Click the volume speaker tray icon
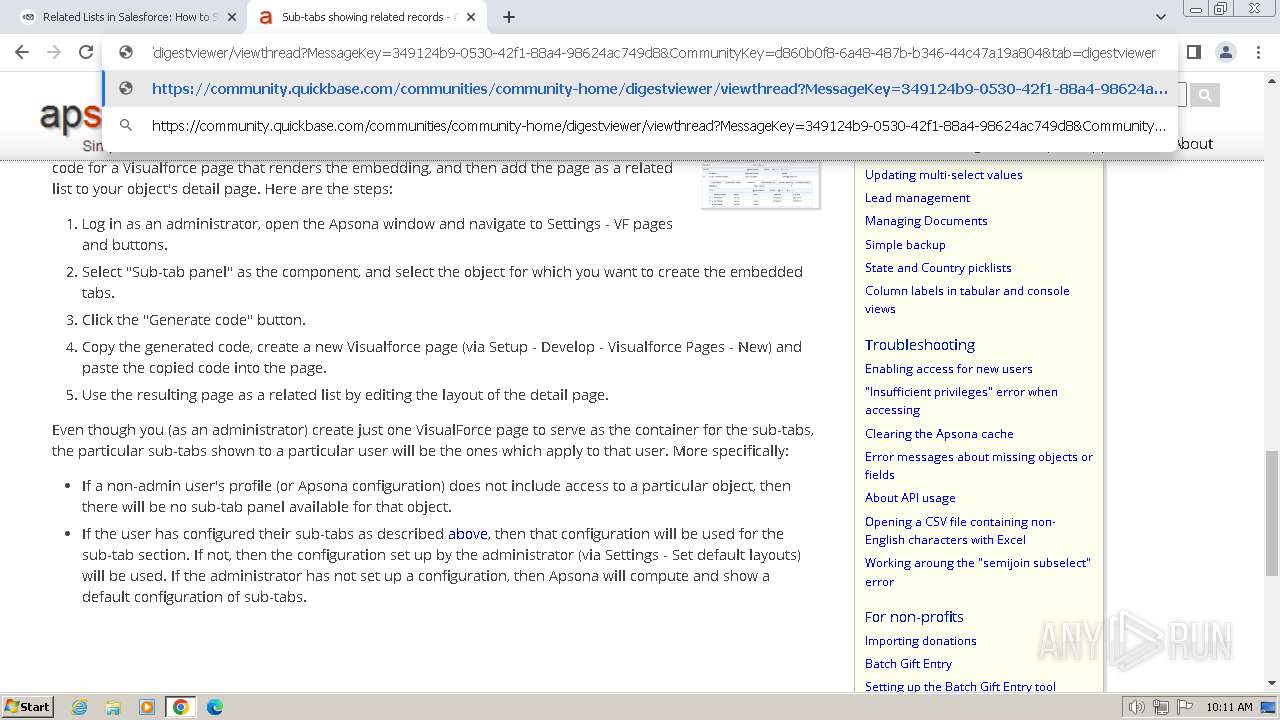 1137,707
